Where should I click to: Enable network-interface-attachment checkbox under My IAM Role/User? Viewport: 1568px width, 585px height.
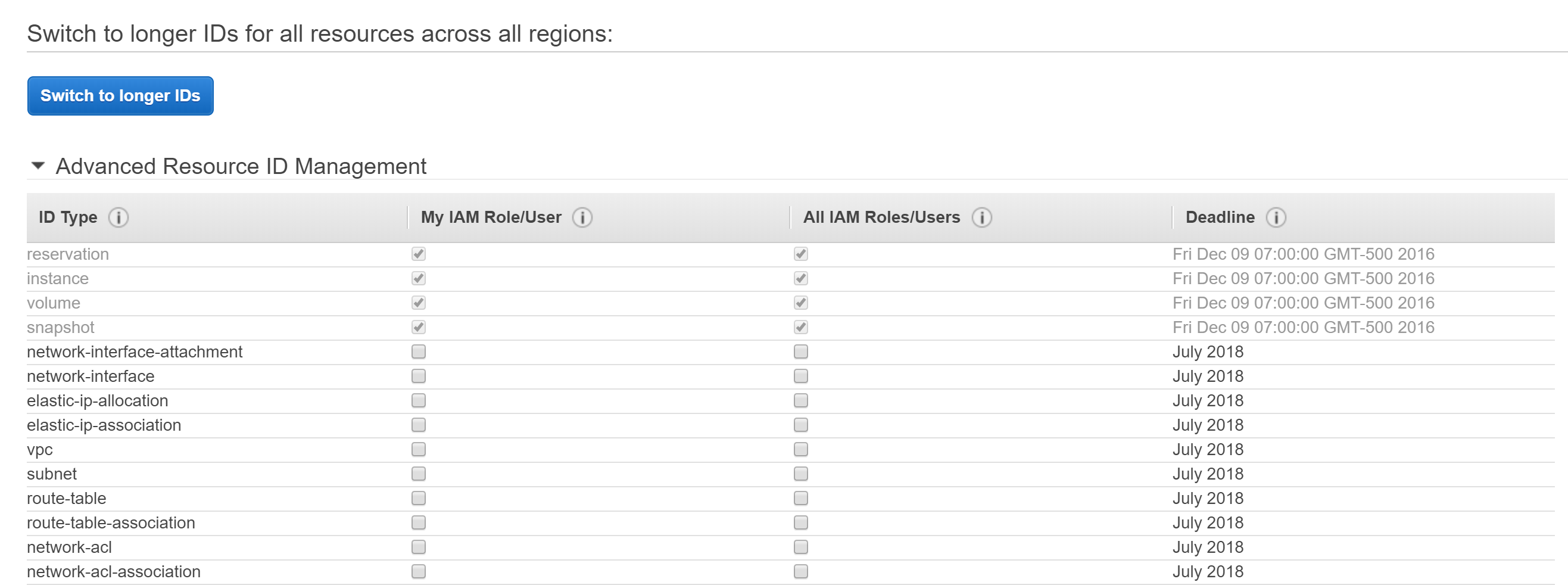417,352
